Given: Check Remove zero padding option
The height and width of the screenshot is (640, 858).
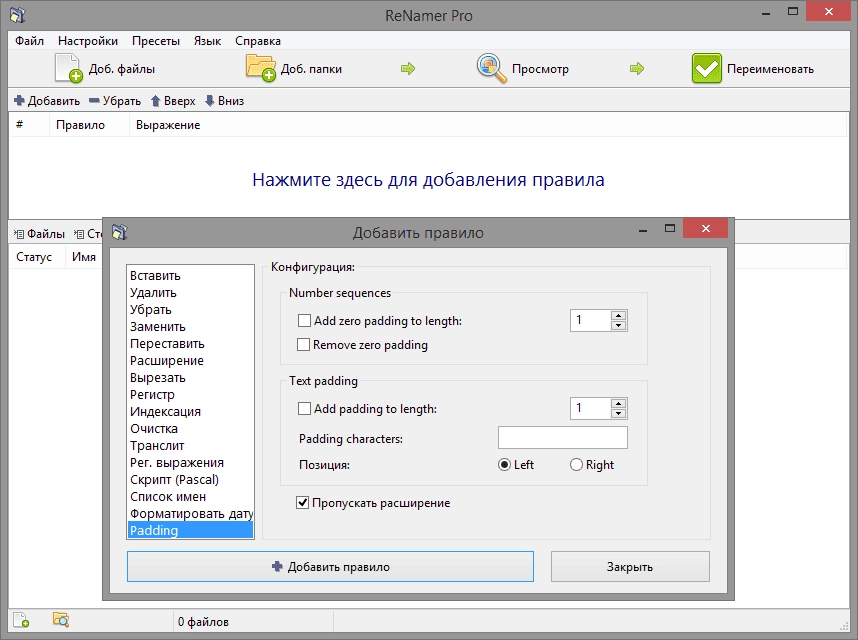Looking at the screenshot, I should (x=303, y=345).
